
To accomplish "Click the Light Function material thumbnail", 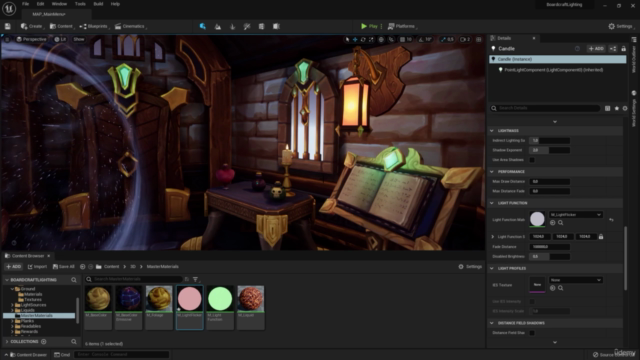I will click(537, 219).
